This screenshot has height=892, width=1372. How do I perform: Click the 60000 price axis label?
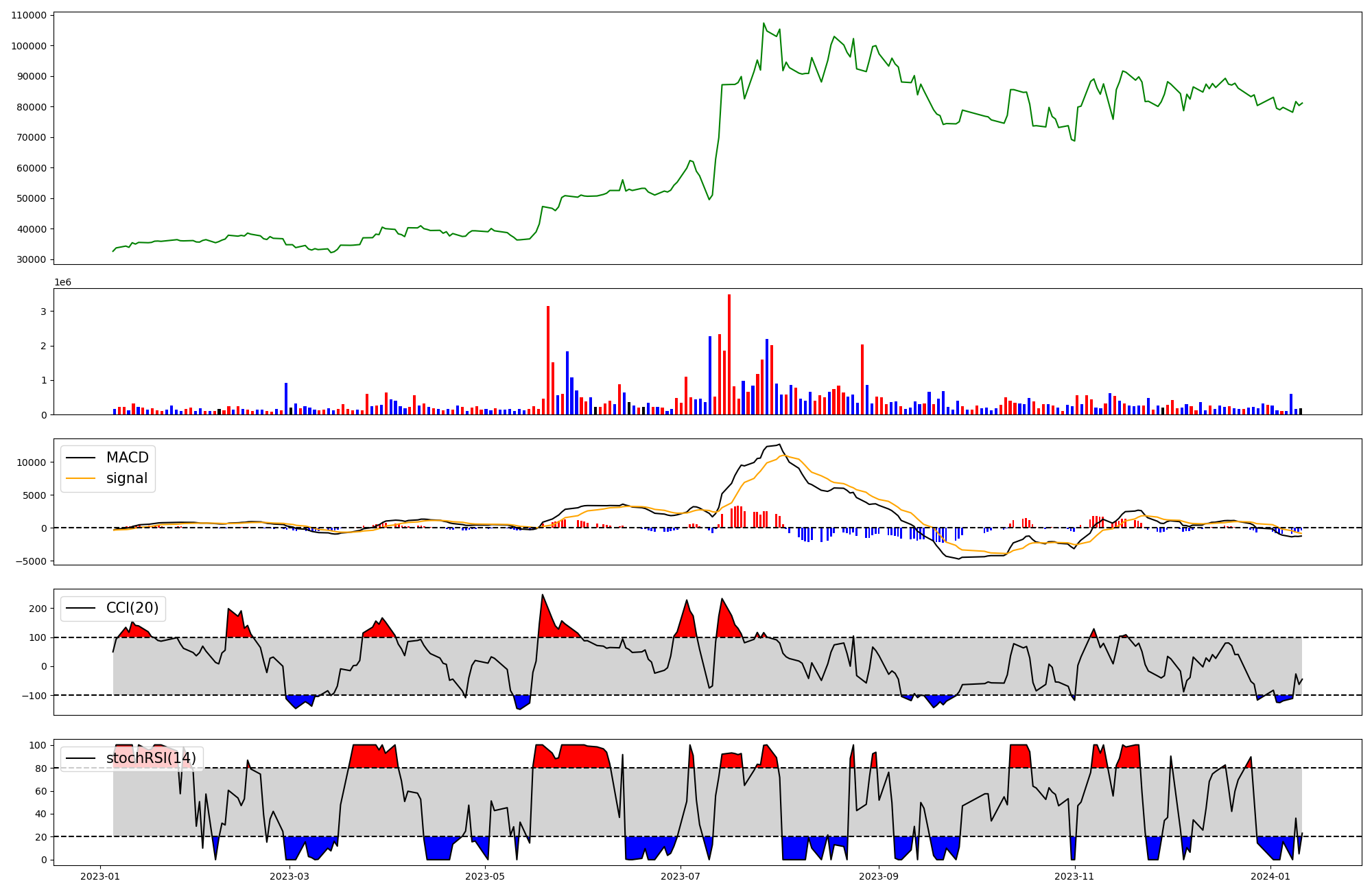point(32,168)
